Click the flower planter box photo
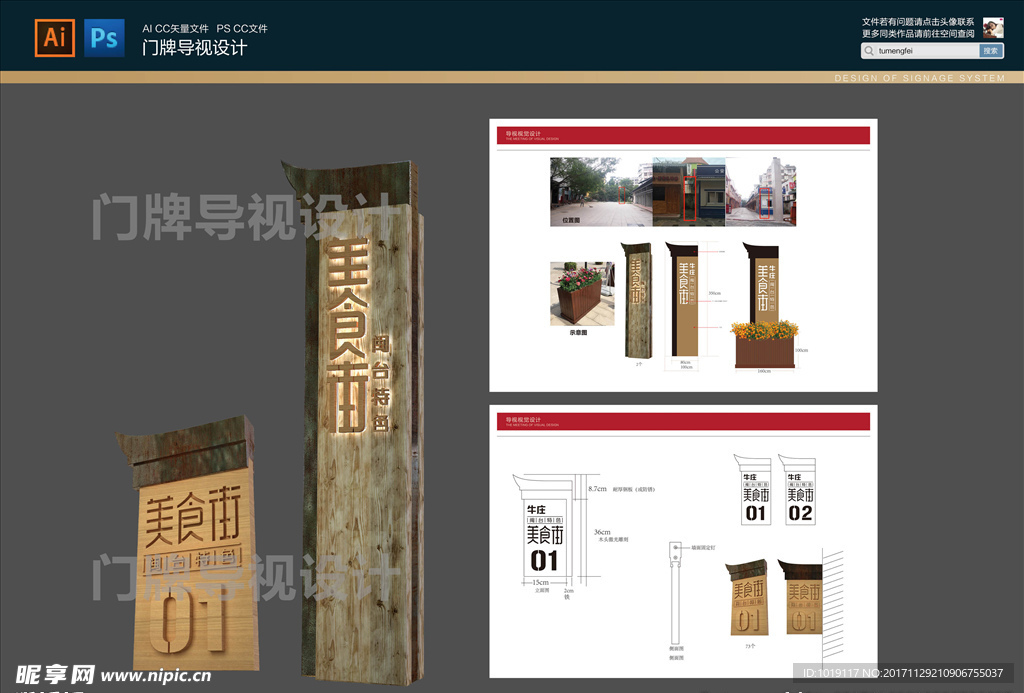Viewport: 1024px width, 693px height. coord(582,294)
